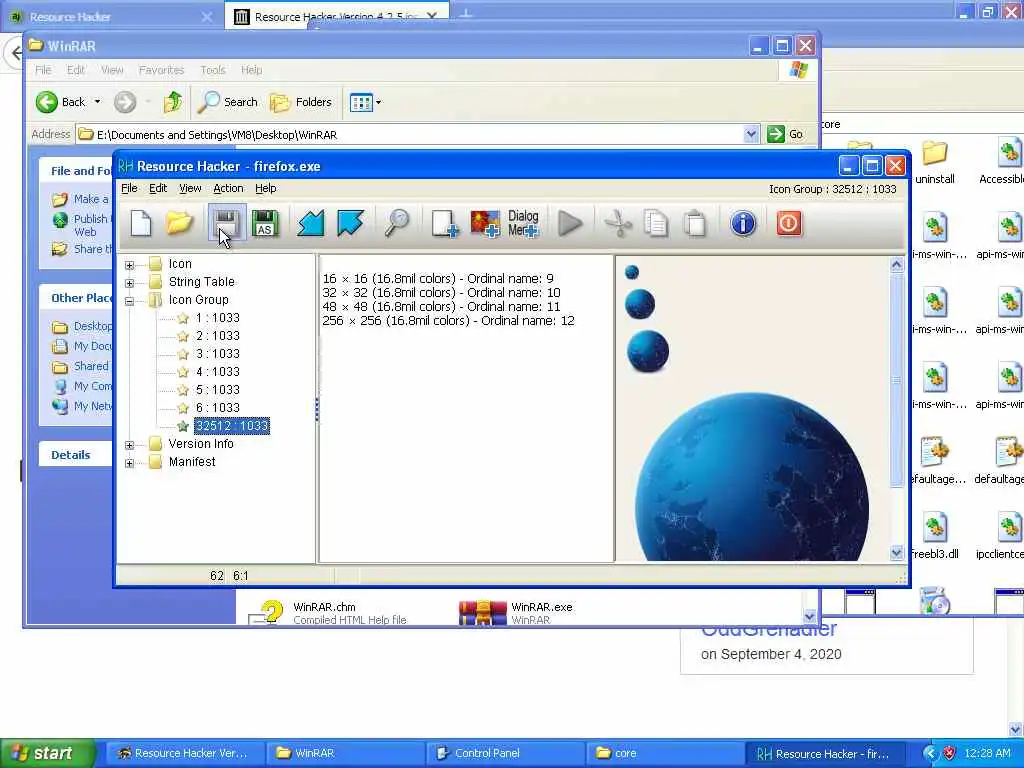The width and height of the screenshot is (1024, 768).
Task: Select tree item 32512 : 1033
Action: pyautogui.click(x=232, y=426)
